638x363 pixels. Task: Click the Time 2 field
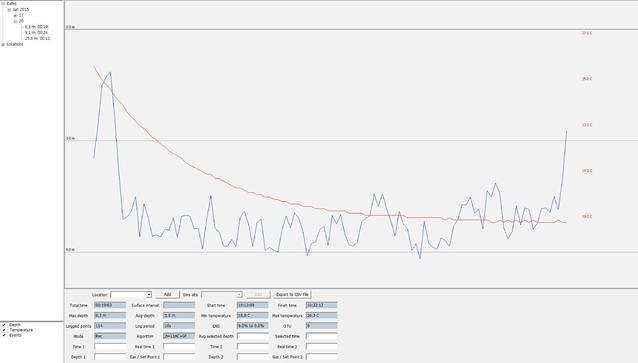point(252,347)
